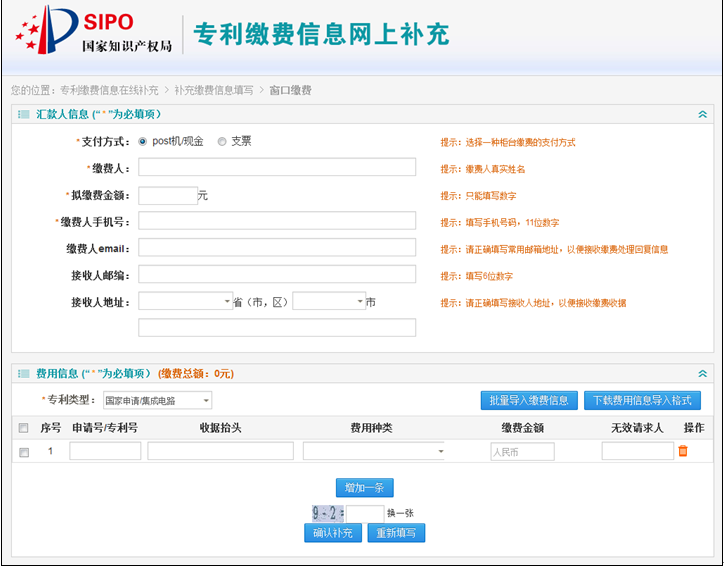Image resolution: width=724 pixels, height=566 pixels.
Task: Click the list icon beside 汇款人信息 heading
Action: [x=23, y=114]
